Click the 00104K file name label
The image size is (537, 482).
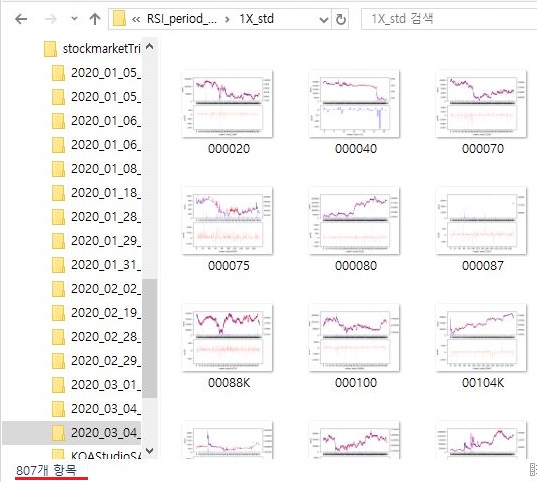(483, 383)
